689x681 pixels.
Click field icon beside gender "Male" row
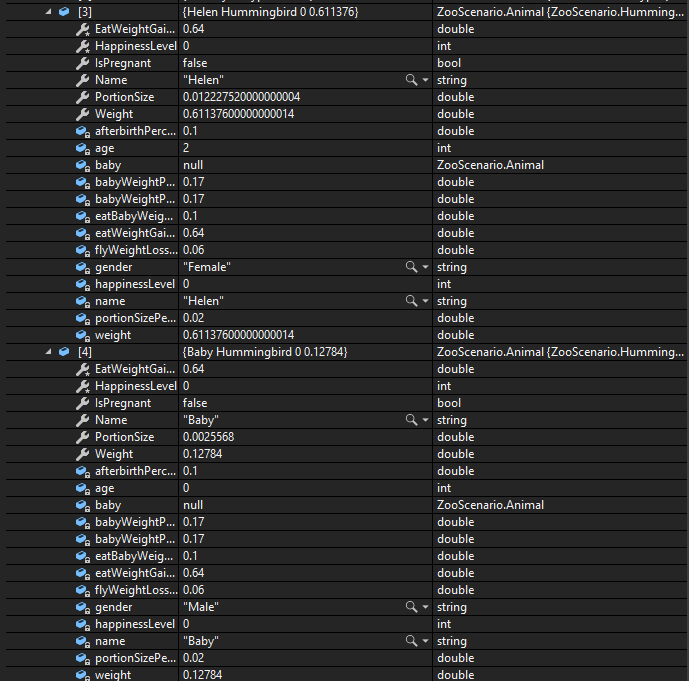(83, 608)
